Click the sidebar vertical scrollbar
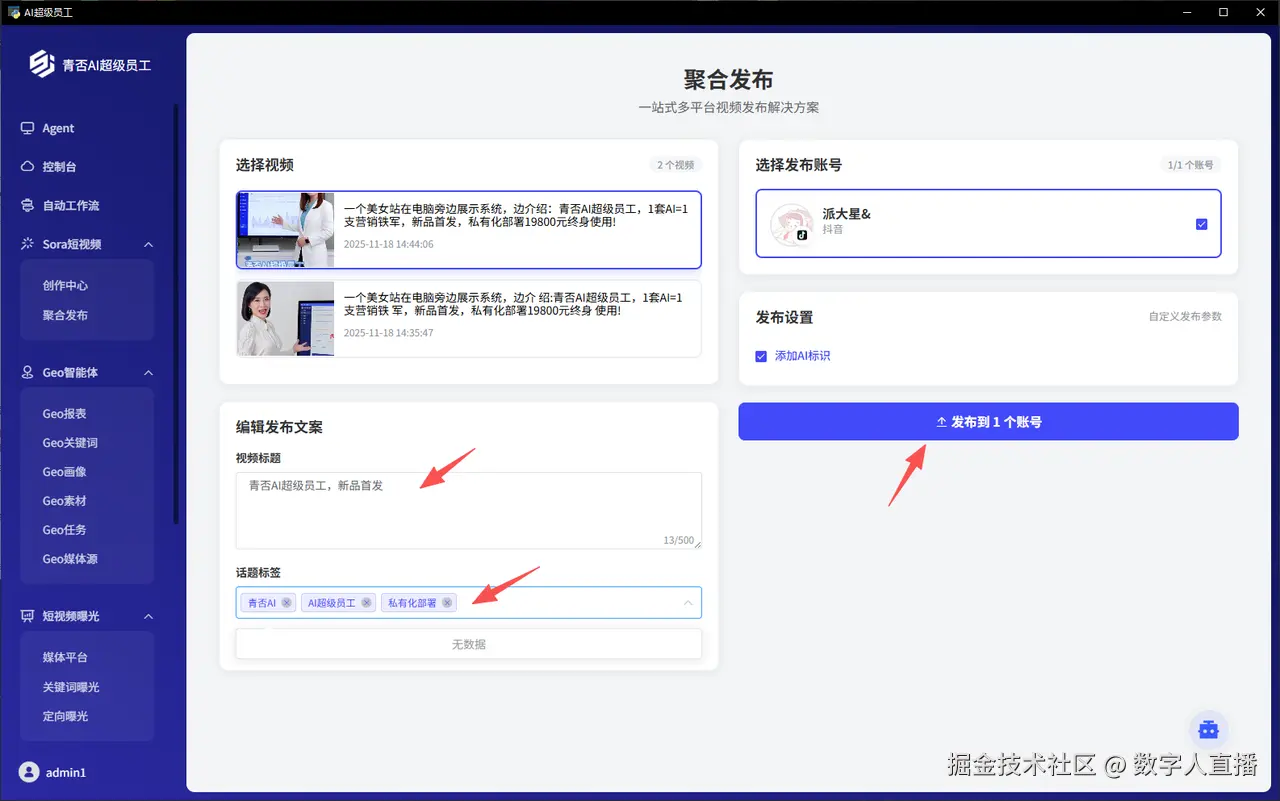Image resolution: width=1280 pixels, height=801 pixels. [x=176, y=315]
